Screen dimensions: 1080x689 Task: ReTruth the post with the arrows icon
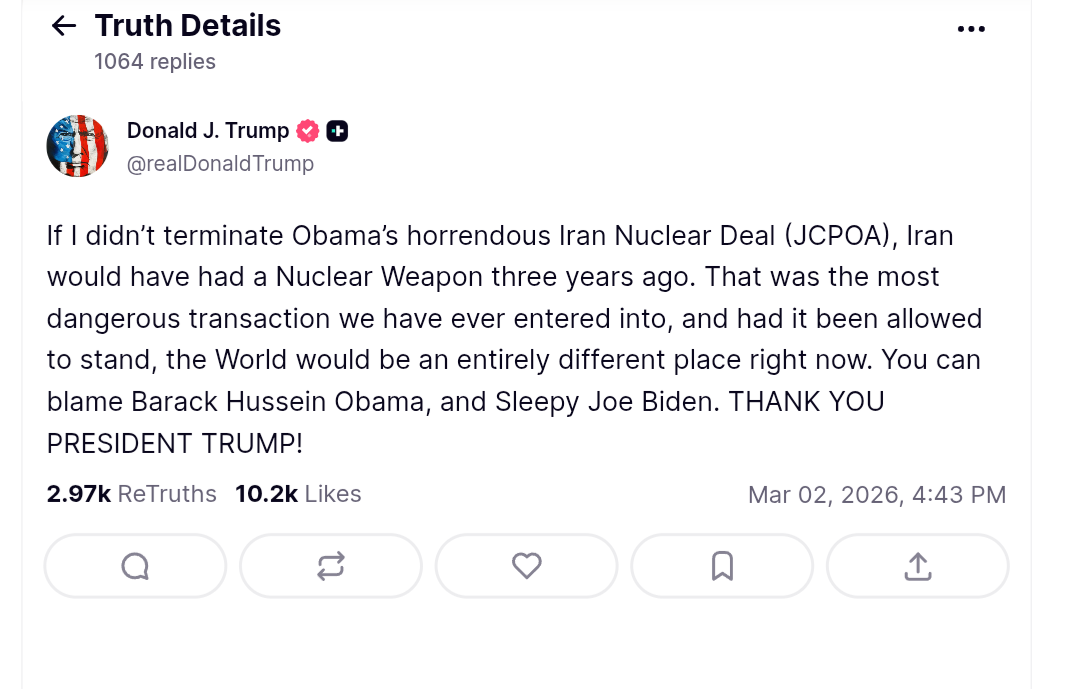pyautogui.click(x=331, y=567)
